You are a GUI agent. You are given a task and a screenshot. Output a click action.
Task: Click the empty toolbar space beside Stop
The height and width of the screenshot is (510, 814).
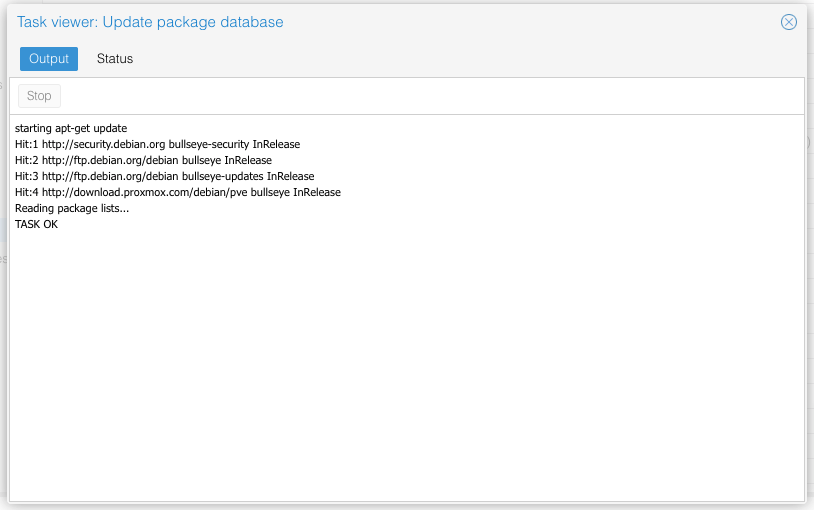pyautogui.click(x=400, y=96)
